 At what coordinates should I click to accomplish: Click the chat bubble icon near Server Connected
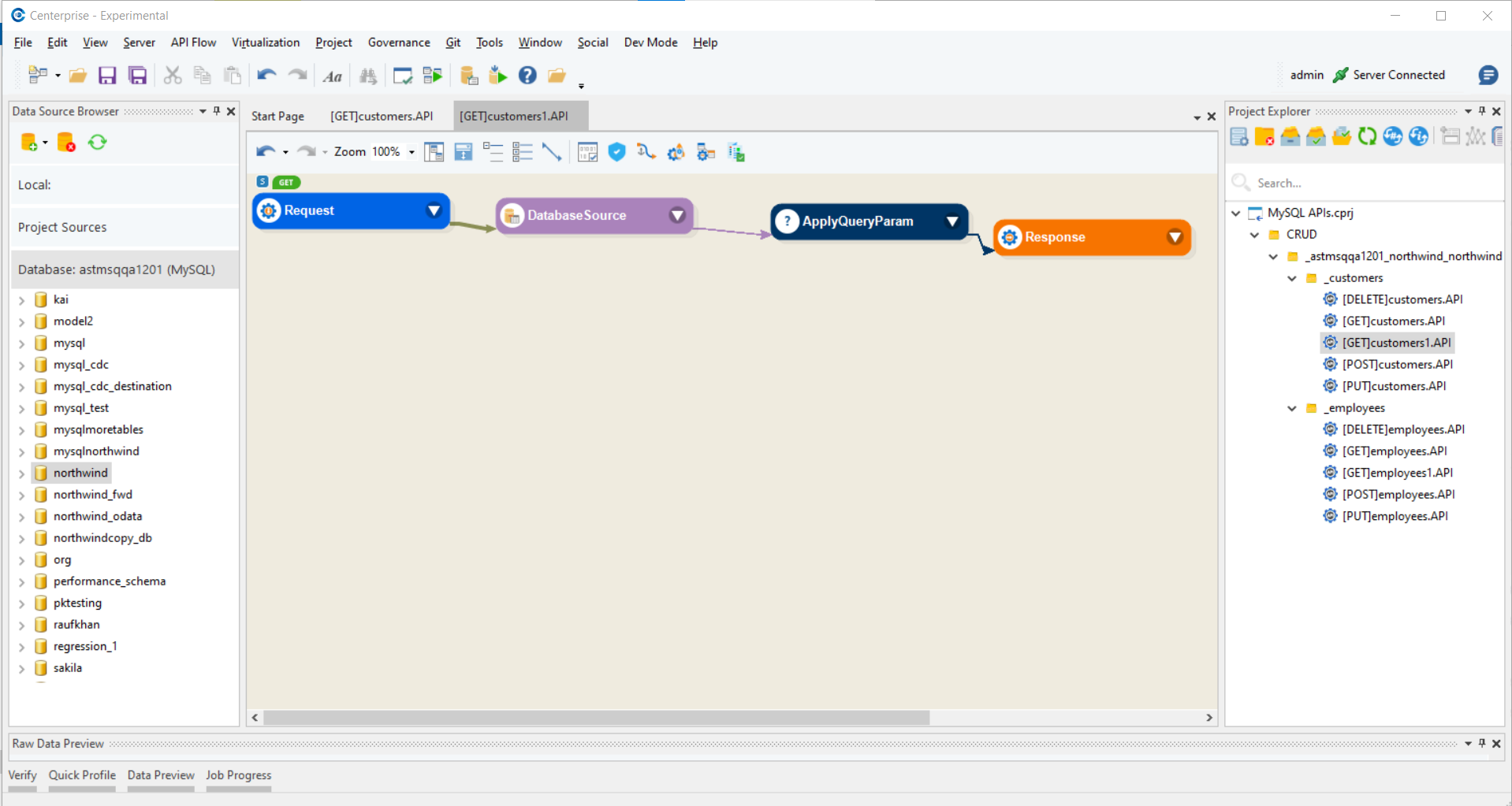1488,75
